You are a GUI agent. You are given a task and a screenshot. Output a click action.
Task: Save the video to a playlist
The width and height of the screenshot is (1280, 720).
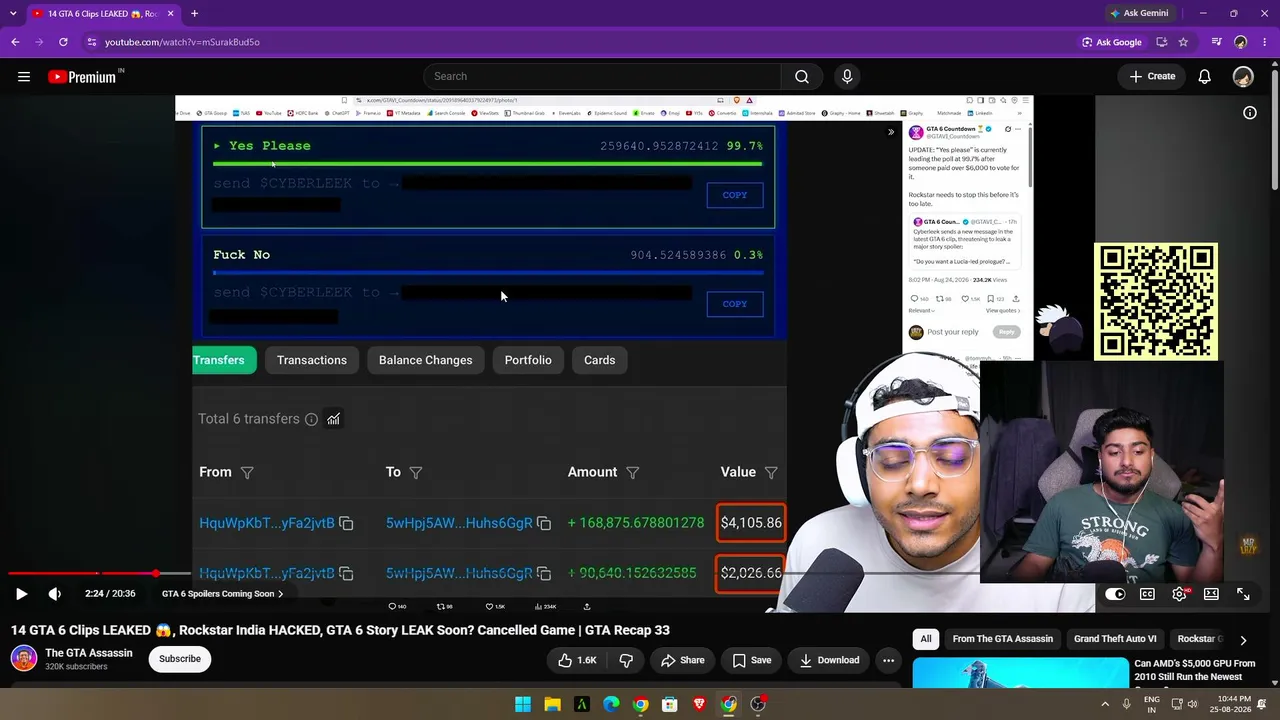pyautogui.click(x=751, y=660)
